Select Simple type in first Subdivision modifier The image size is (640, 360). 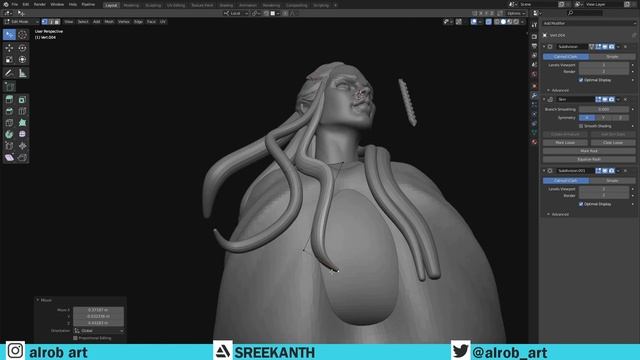pos(612,57)
